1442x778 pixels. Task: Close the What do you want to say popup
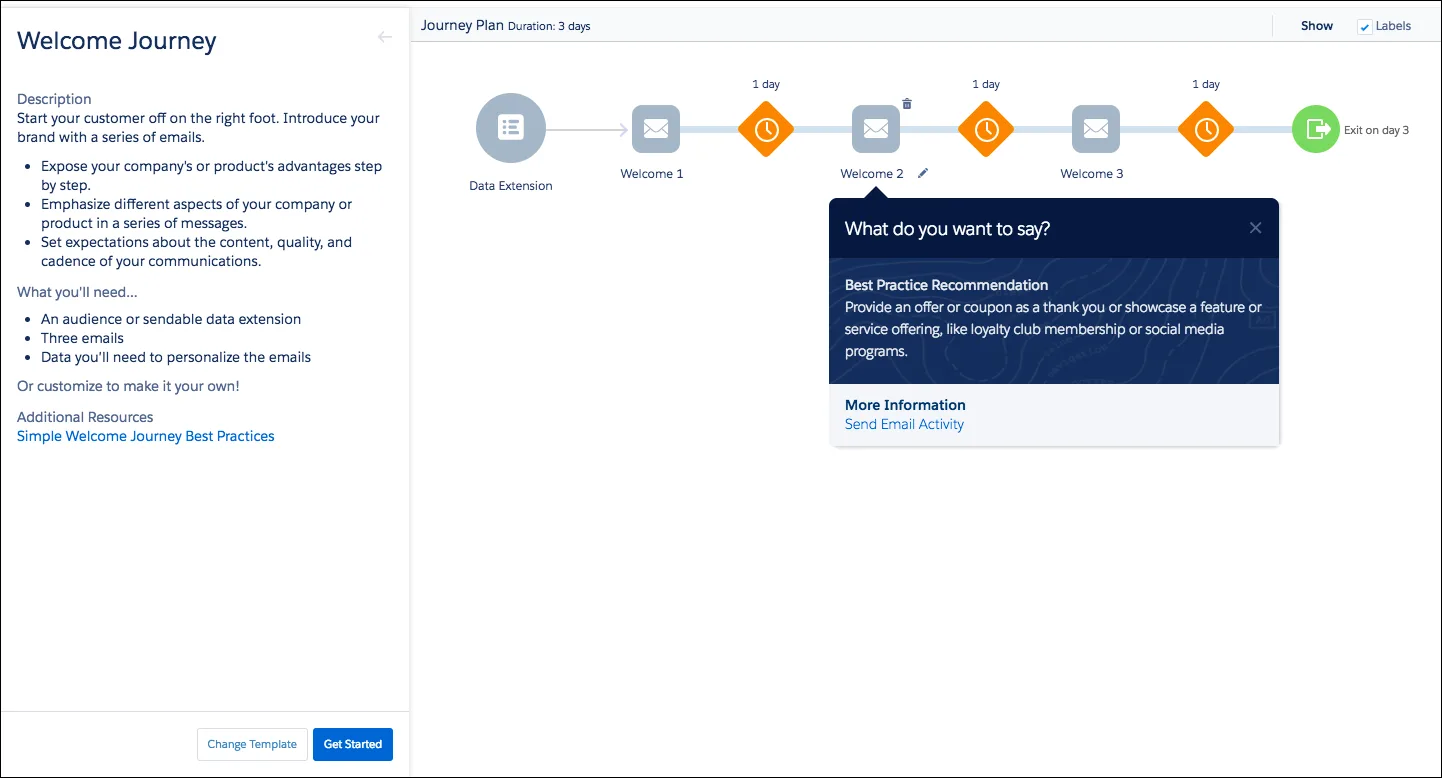(1256, 228)
